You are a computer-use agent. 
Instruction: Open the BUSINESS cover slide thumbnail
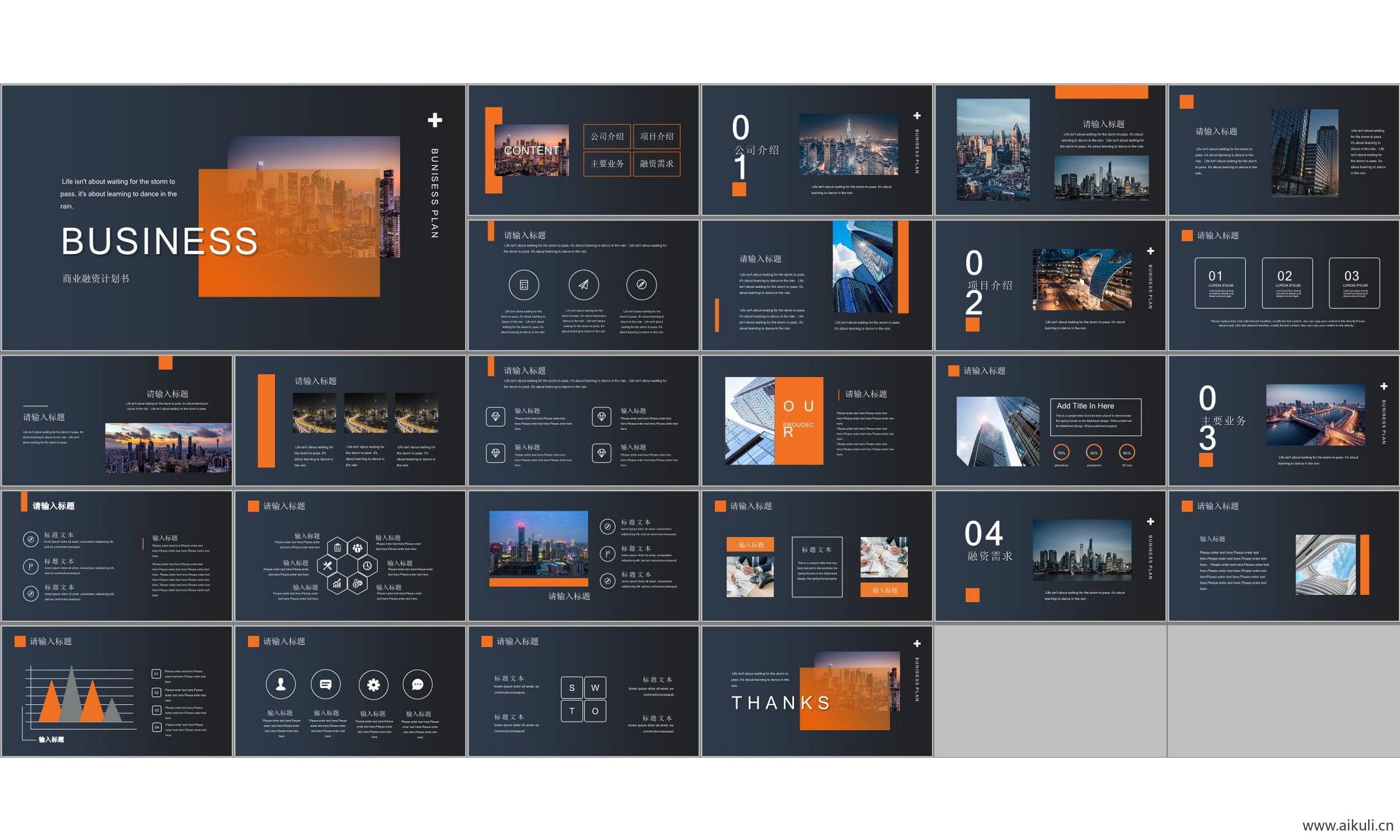tap(233, 218)
